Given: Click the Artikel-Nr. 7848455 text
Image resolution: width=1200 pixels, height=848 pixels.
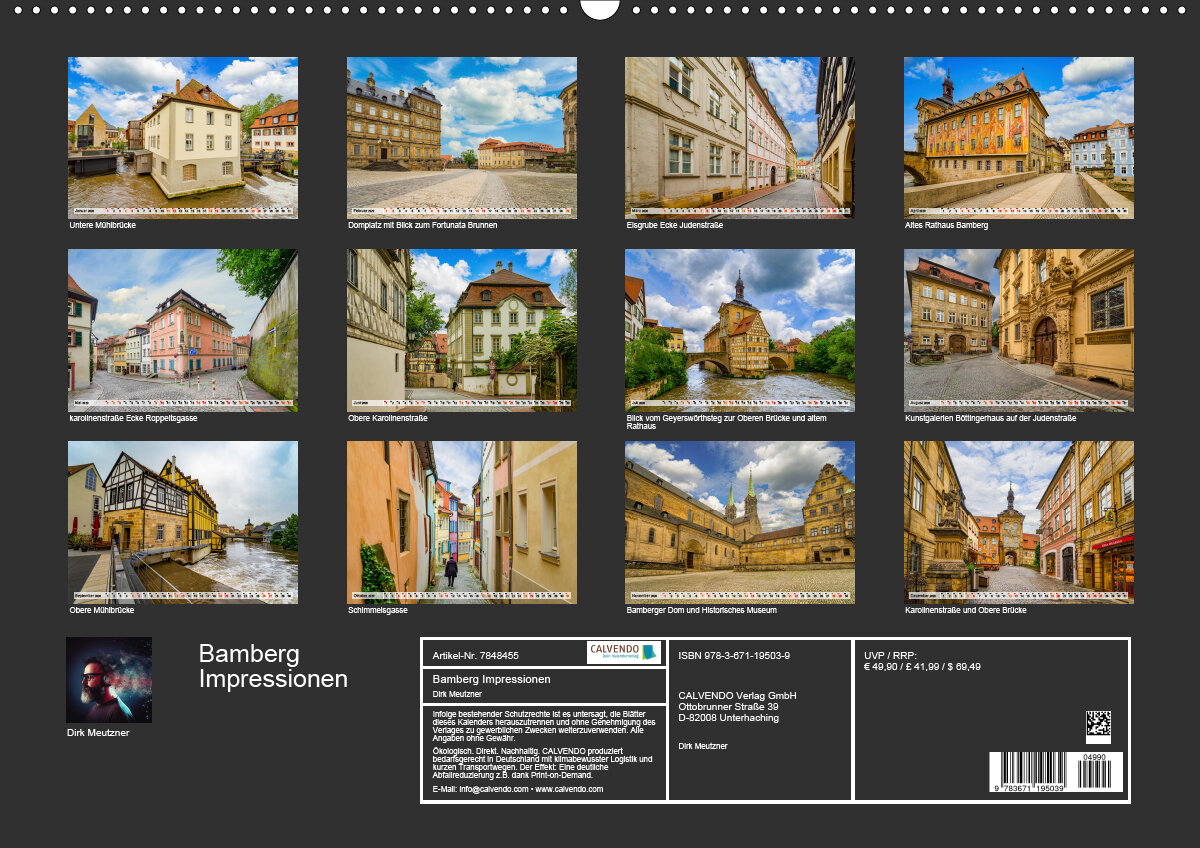Looking at the screenshot, I should pos(475,656).
